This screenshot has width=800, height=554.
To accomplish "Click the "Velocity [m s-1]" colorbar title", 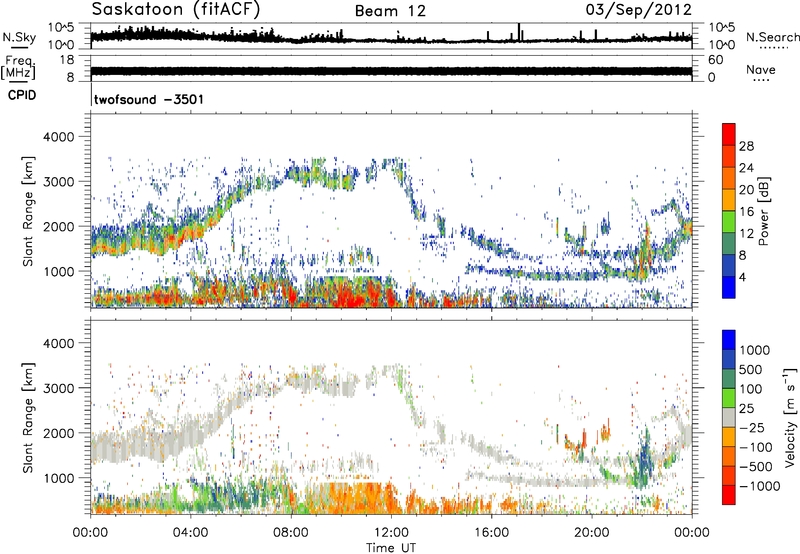I will click(790, 418).
